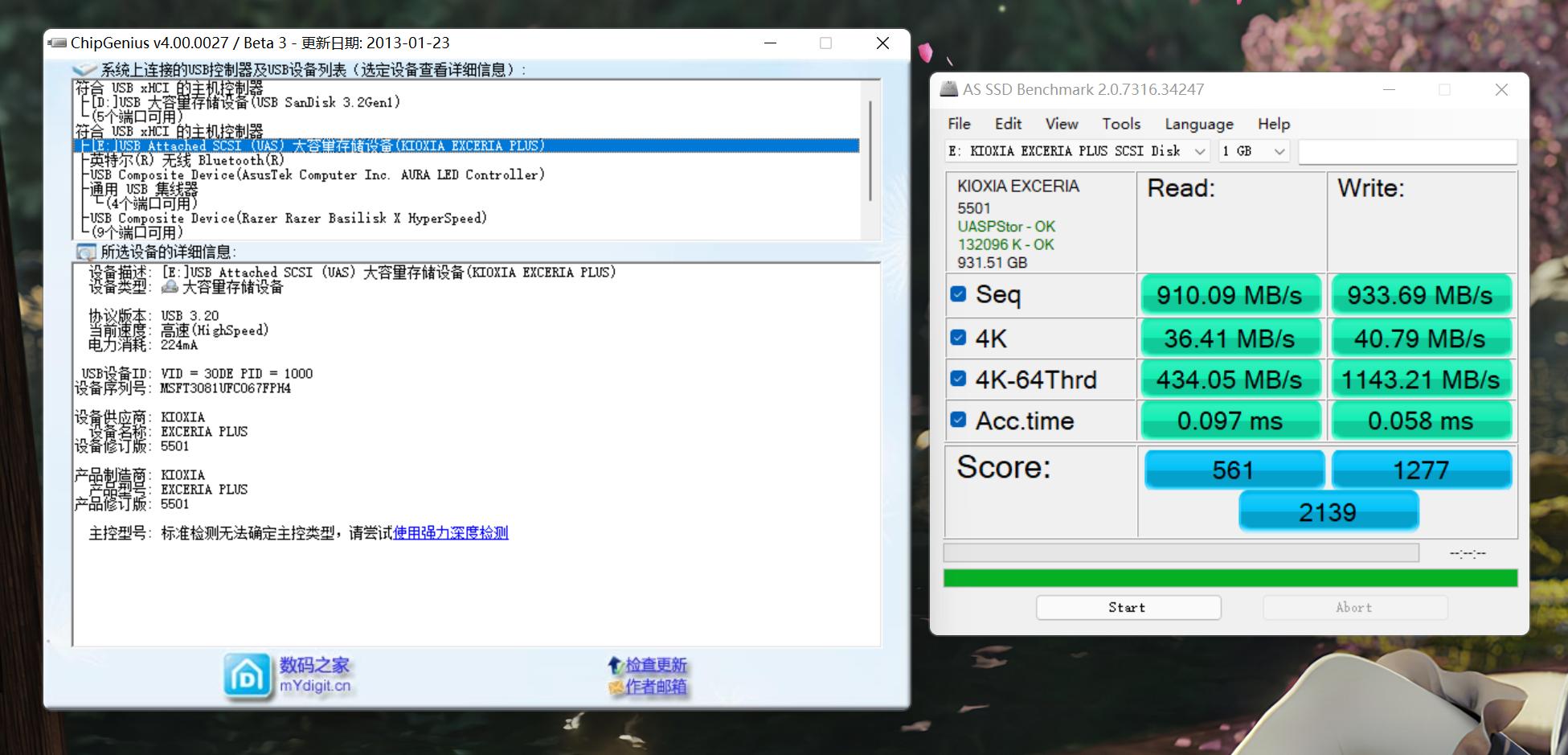Viewport: 1568px width, 755px height.
Task: Select the Razer Basilisk X HyperSpeed row
Action: [x=288, y=218]
